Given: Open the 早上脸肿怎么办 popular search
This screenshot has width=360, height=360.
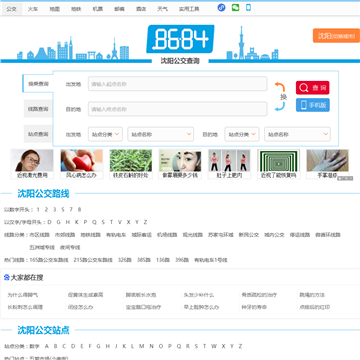Looking at the screenshot, I should tap(201, 307).
